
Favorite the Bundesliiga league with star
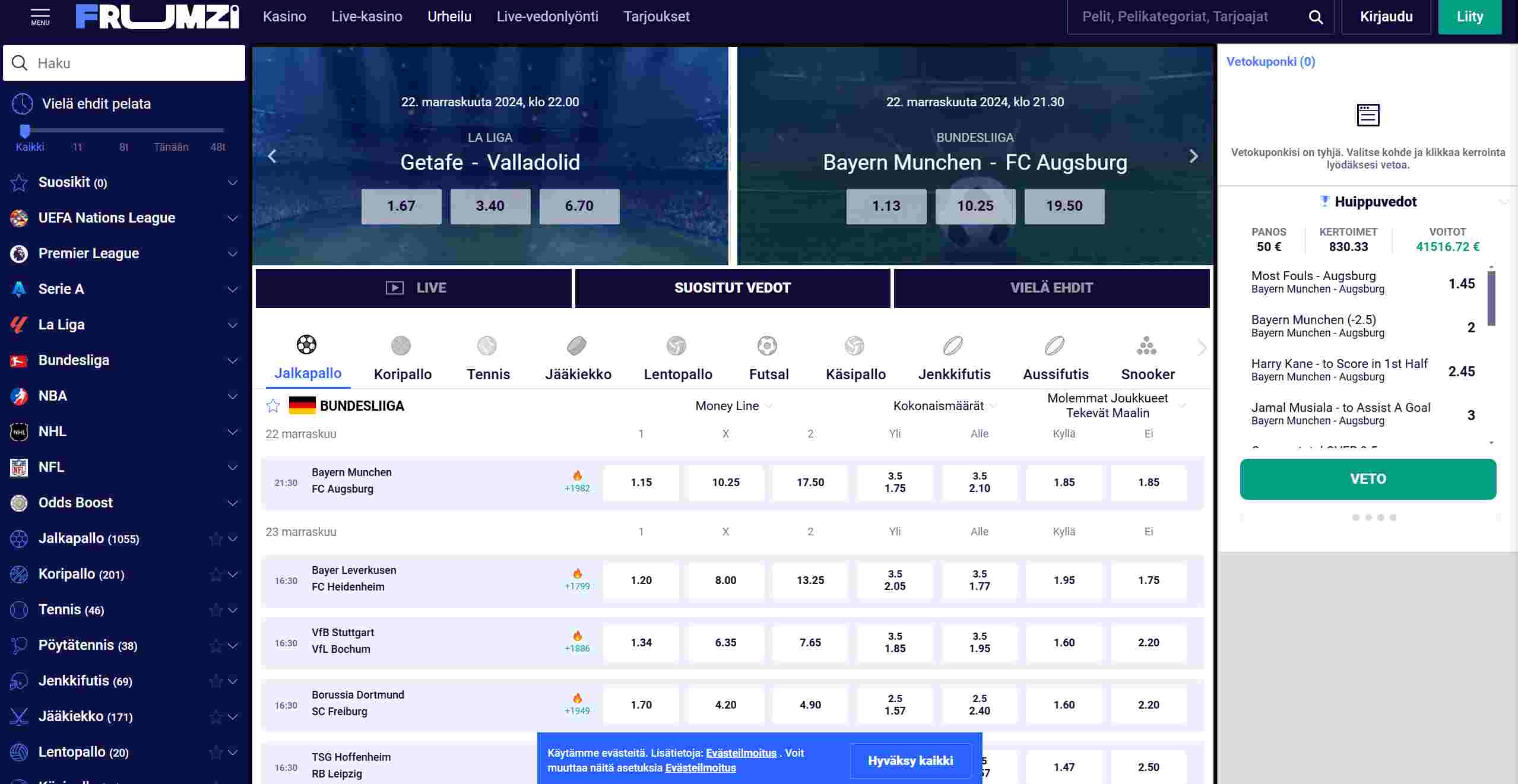pyautogui.click(x=273, y=406)
